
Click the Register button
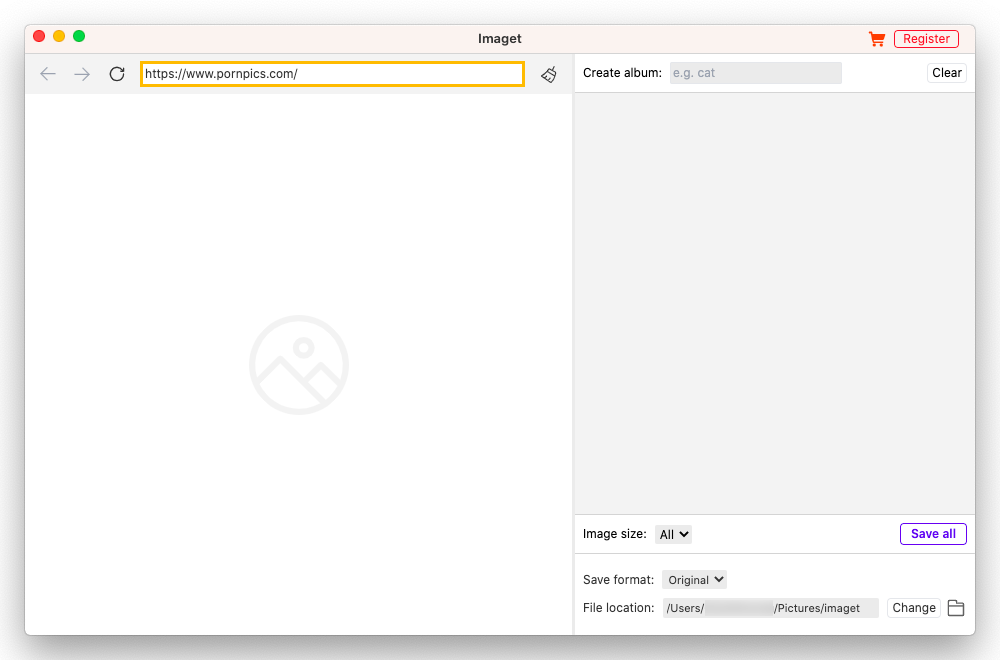pyautogui.click(x=926, y=38)
